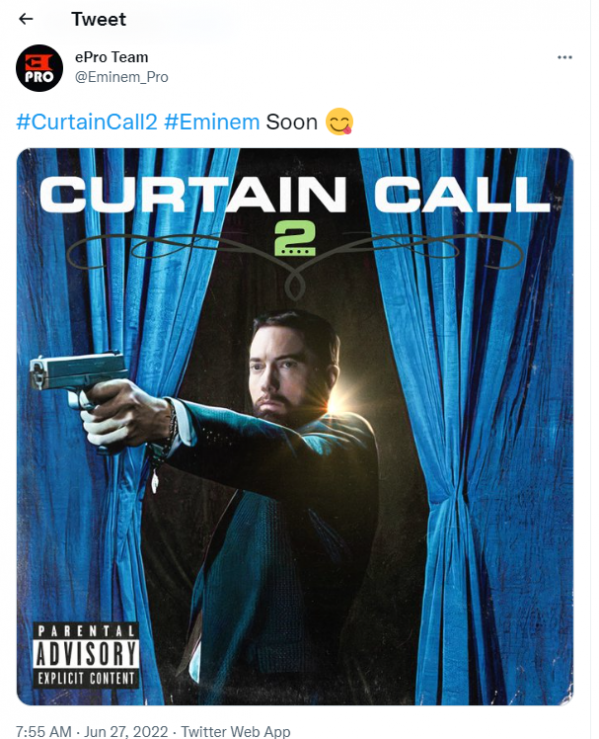The height and width of the screenshot is (739, 599).
Task: Click the Jun 27, 2022 date
Action: (x=126, y=731)
